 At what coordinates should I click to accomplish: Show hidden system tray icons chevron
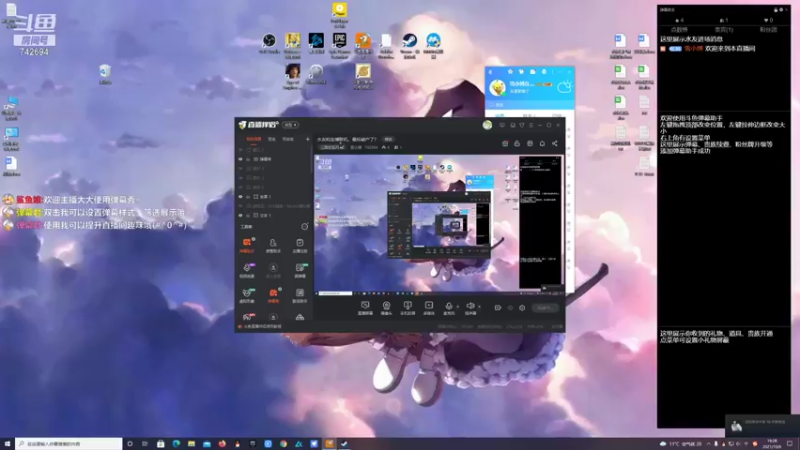tap(708, 444)
